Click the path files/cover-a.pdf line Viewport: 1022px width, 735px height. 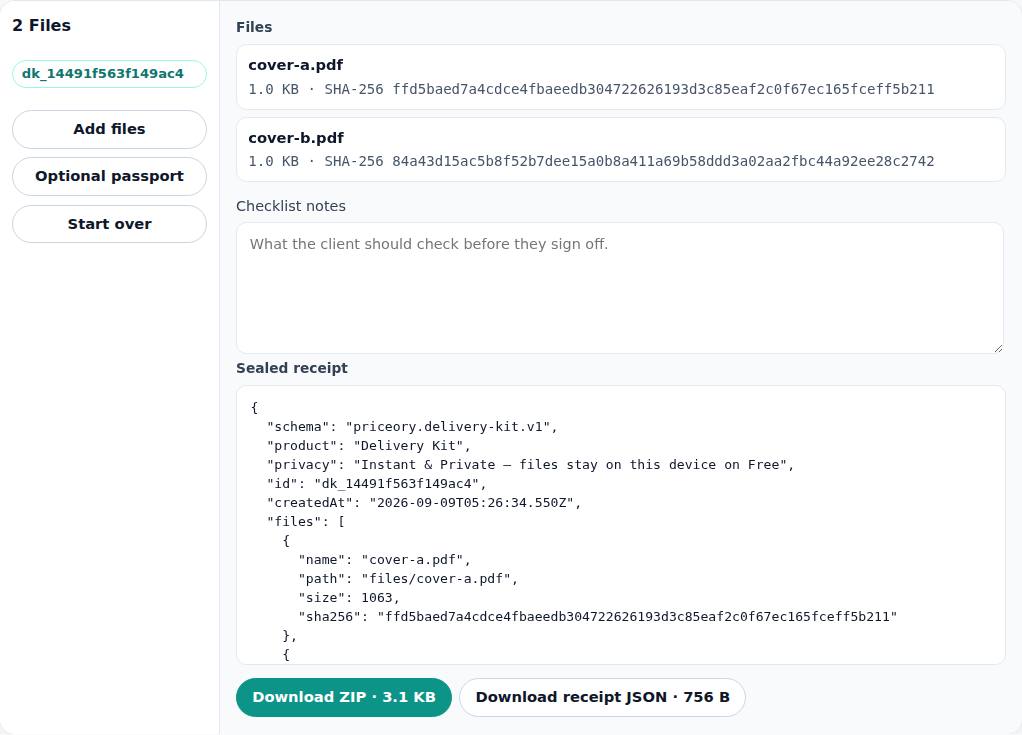coord(408,579)
